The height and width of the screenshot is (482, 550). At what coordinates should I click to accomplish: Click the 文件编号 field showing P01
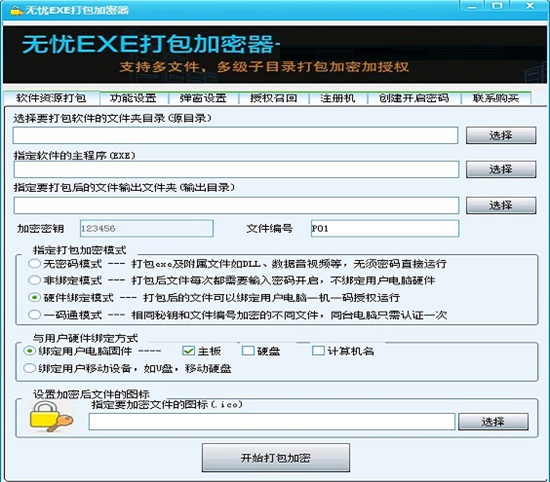click(x=385, y=228)
